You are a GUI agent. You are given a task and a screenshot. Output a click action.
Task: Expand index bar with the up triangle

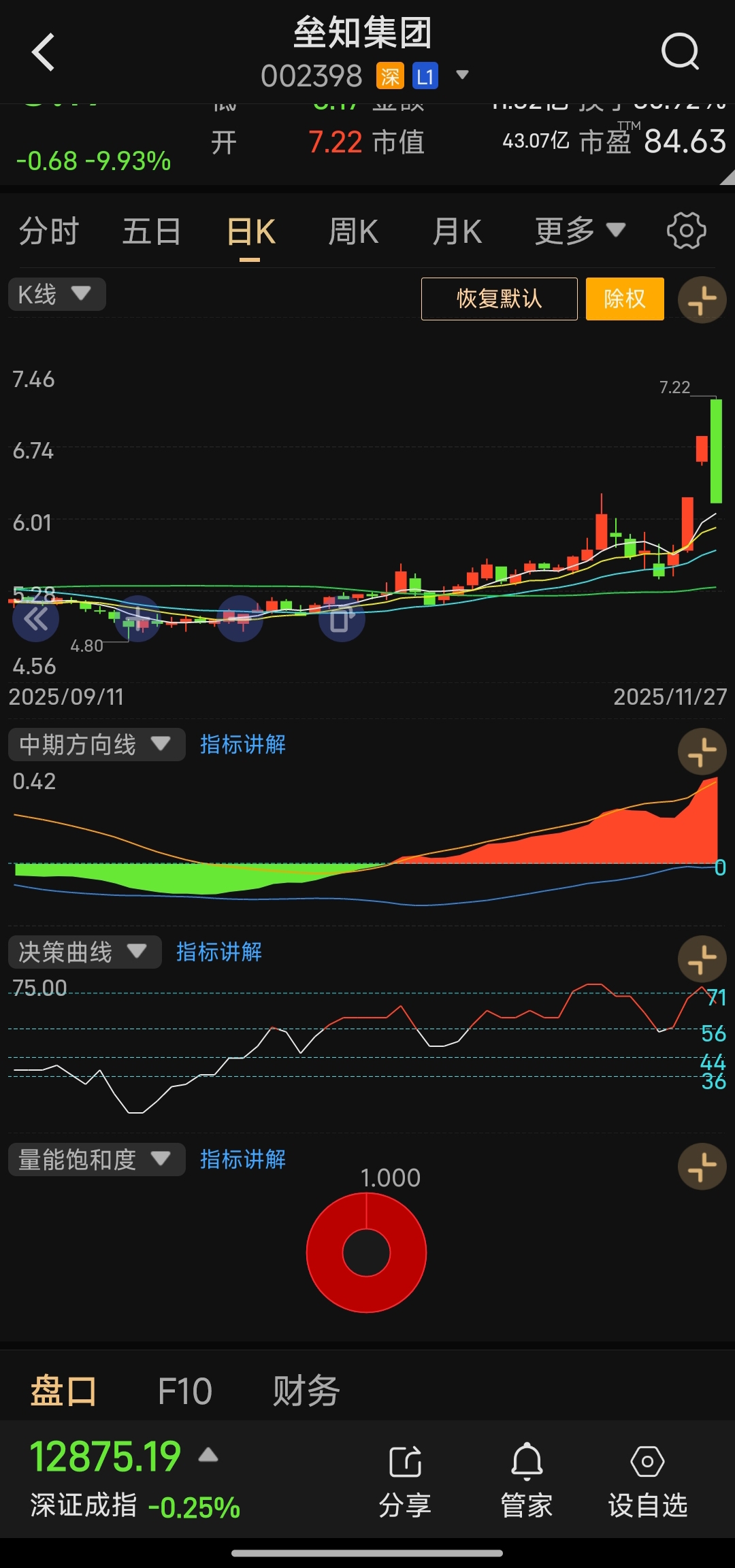(208, 1455)
